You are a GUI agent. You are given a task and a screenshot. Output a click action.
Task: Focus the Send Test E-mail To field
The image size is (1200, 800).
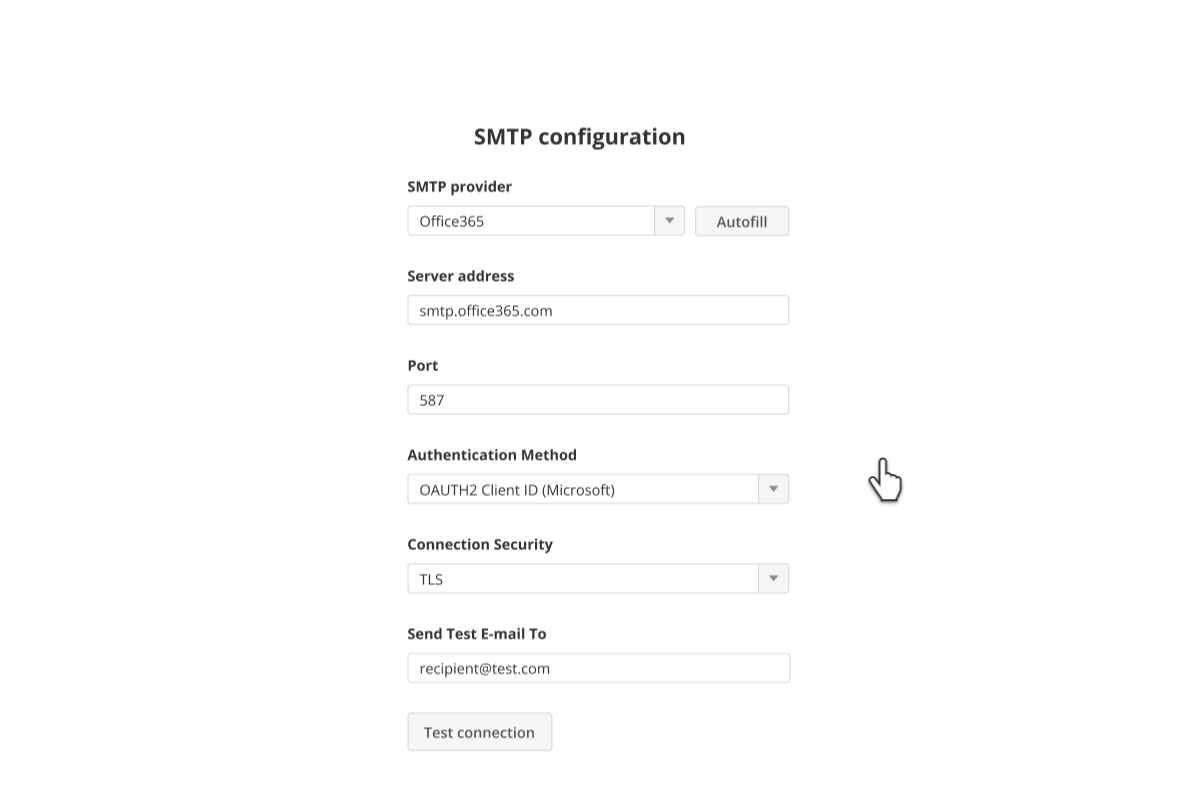pos(598,668)
